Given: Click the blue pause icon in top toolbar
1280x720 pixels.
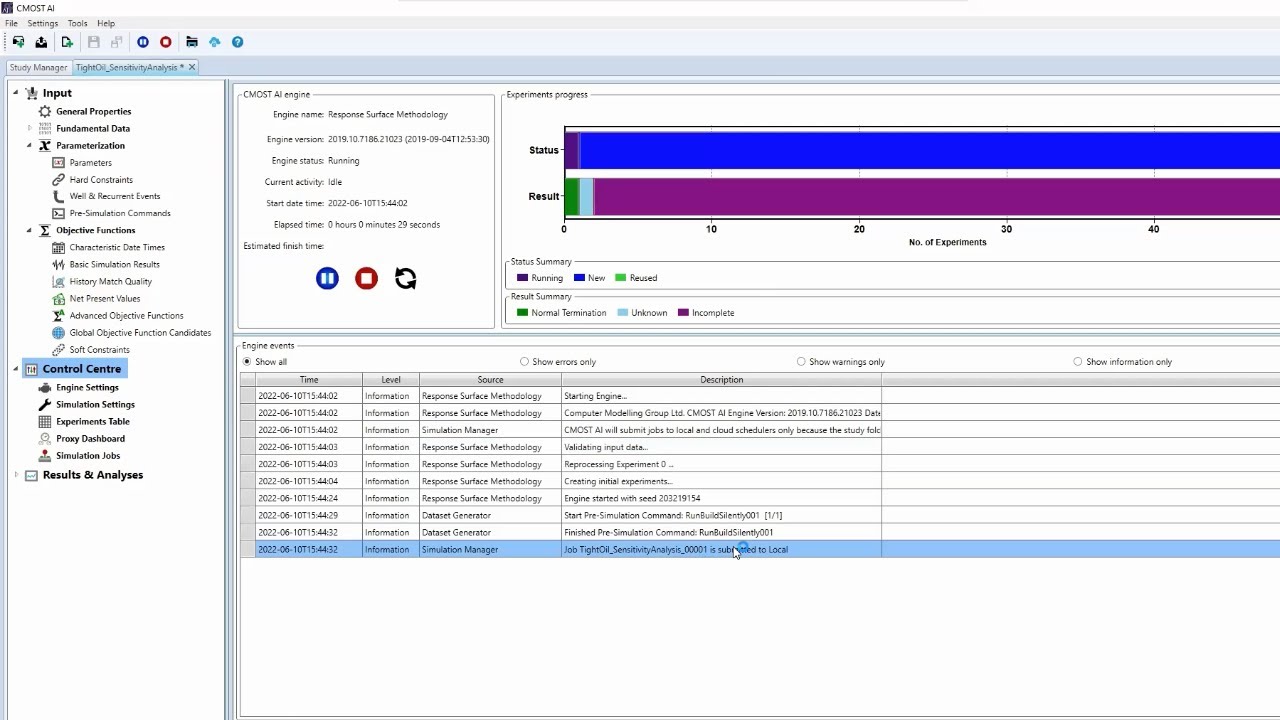Looking at the screenshot, I should tap(143, 42).
